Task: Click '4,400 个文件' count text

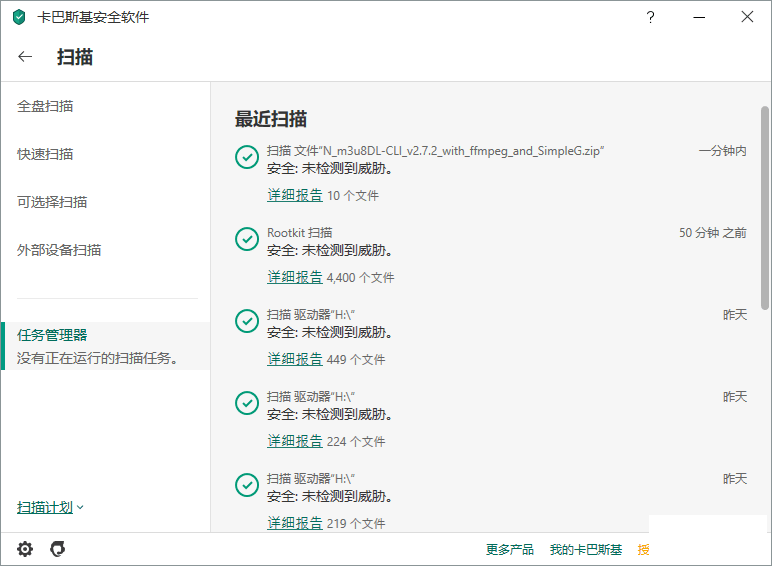Action: tap(360, 278)
